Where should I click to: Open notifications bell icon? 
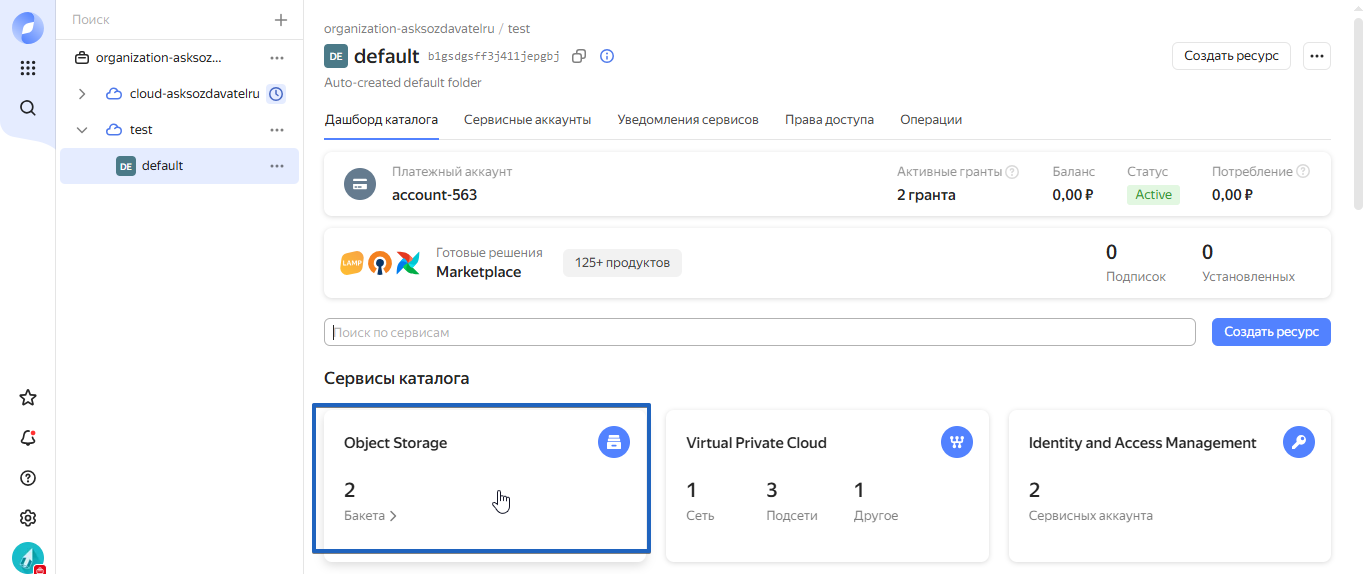pyautogui.click(x=28, y=438)
